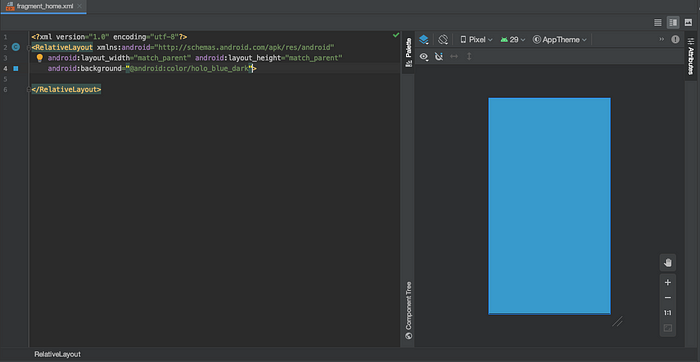
Task: Switch to Design-only view mode
Action: [x=688, y=22]
